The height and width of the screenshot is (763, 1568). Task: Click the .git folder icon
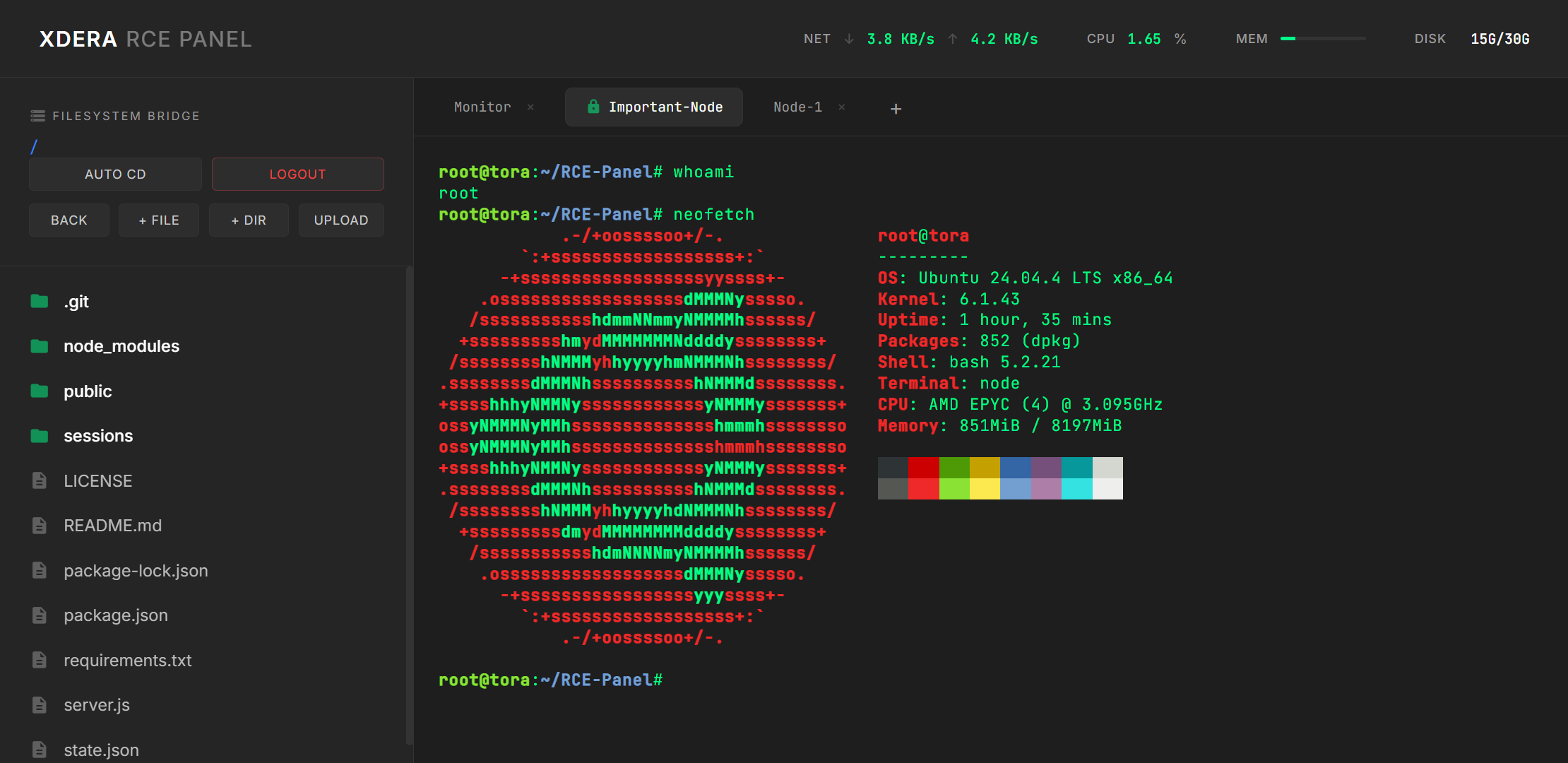(x=40, y=302)
